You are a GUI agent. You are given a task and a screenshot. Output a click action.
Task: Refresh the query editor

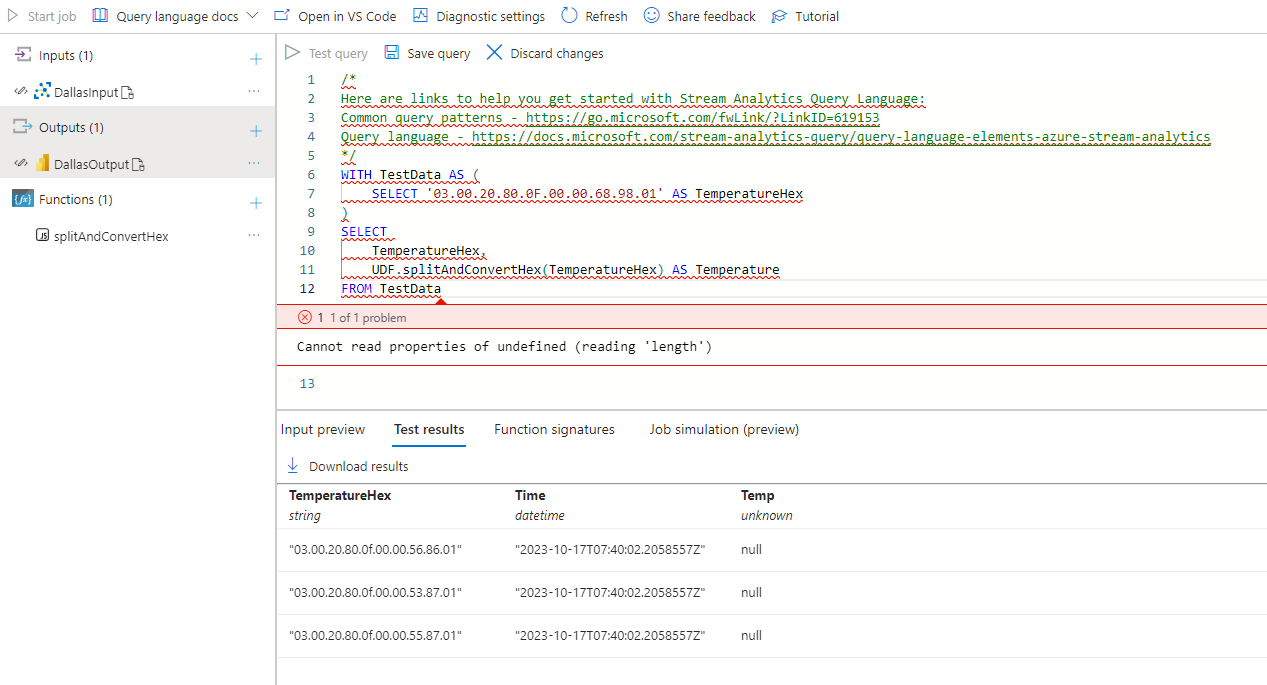pos(594,16)
